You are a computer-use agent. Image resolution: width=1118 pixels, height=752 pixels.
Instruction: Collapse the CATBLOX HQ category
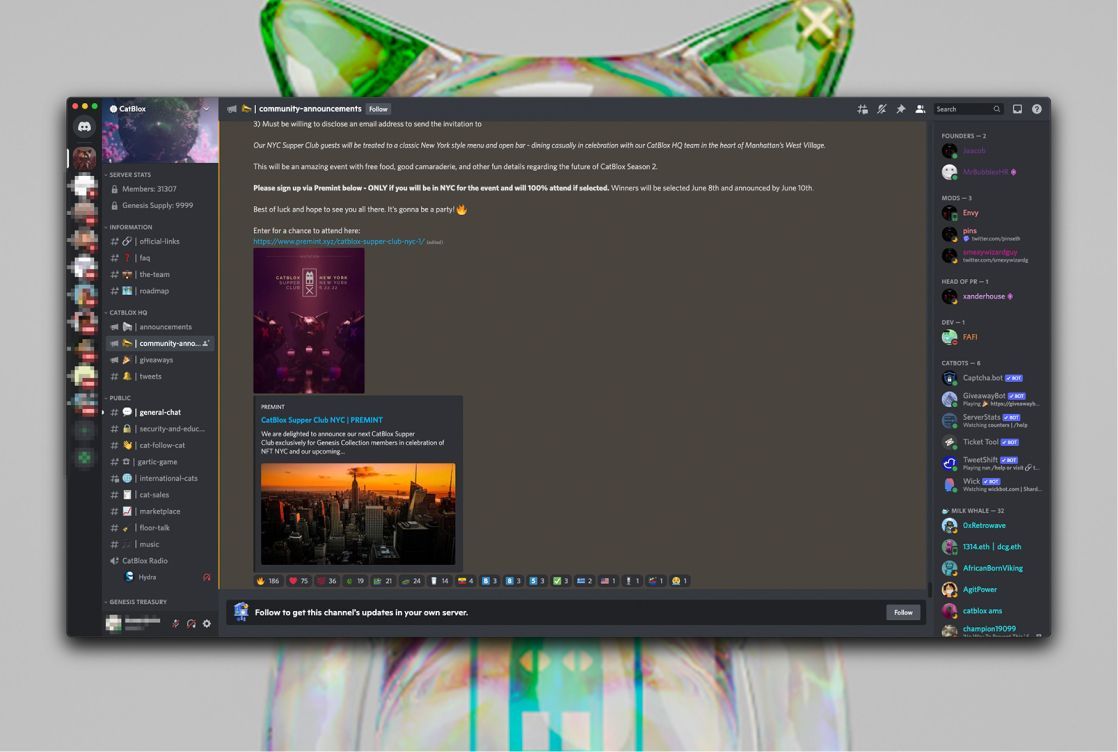click(x=127, y=312)
